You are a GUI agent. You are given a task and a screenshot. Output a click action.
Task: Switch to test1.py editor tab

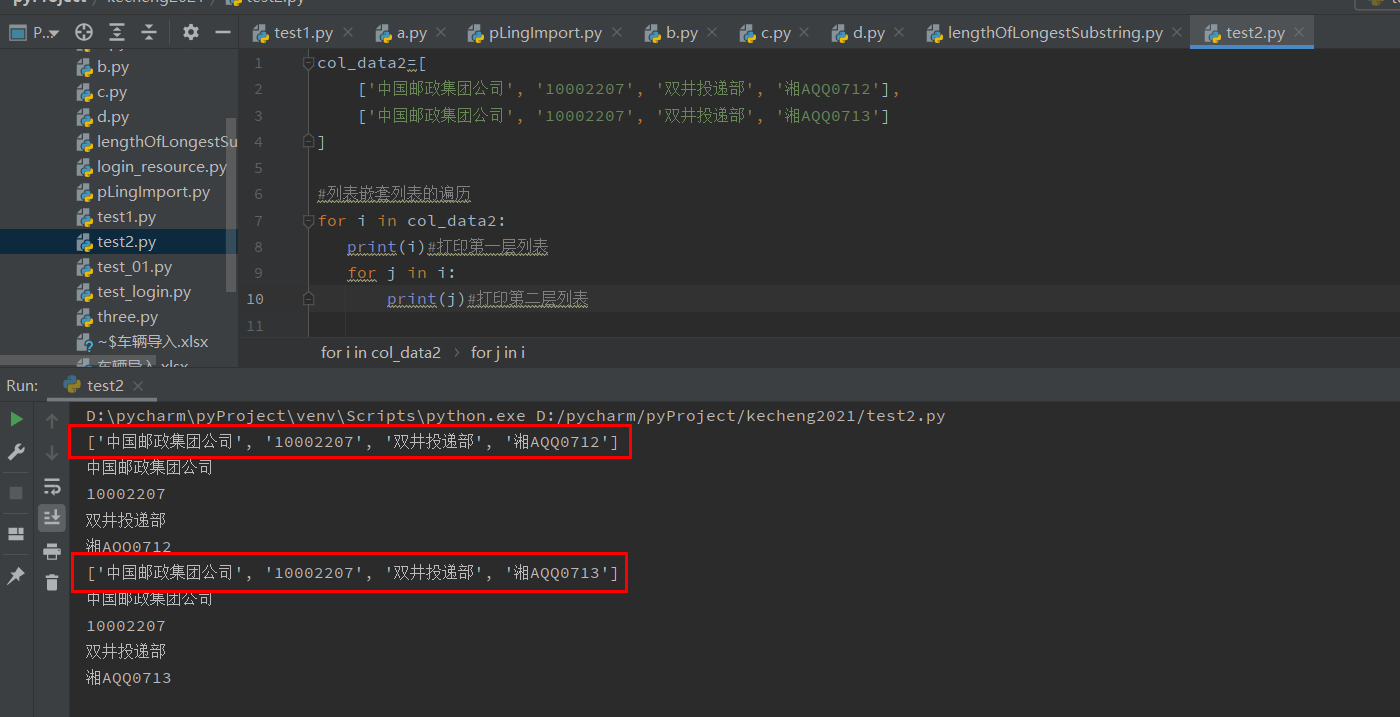(303, 33)
